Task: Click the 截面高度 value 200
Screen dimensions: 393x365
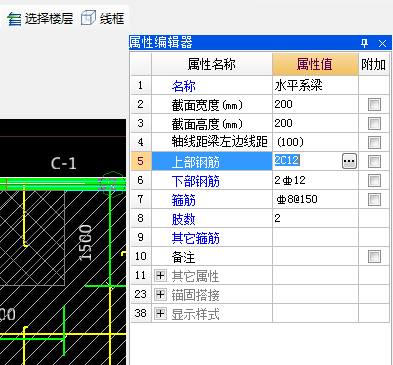Action: tap(283, 123)
